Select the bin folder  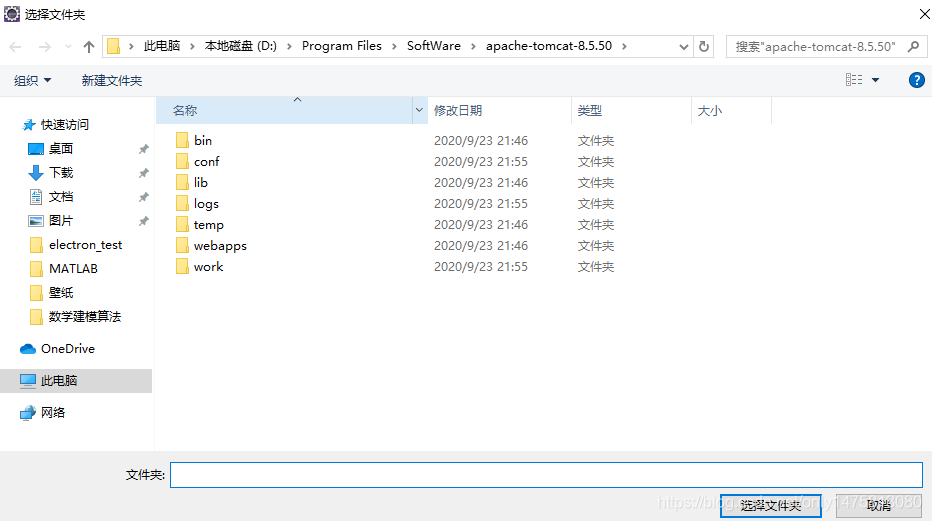point(203,141)
